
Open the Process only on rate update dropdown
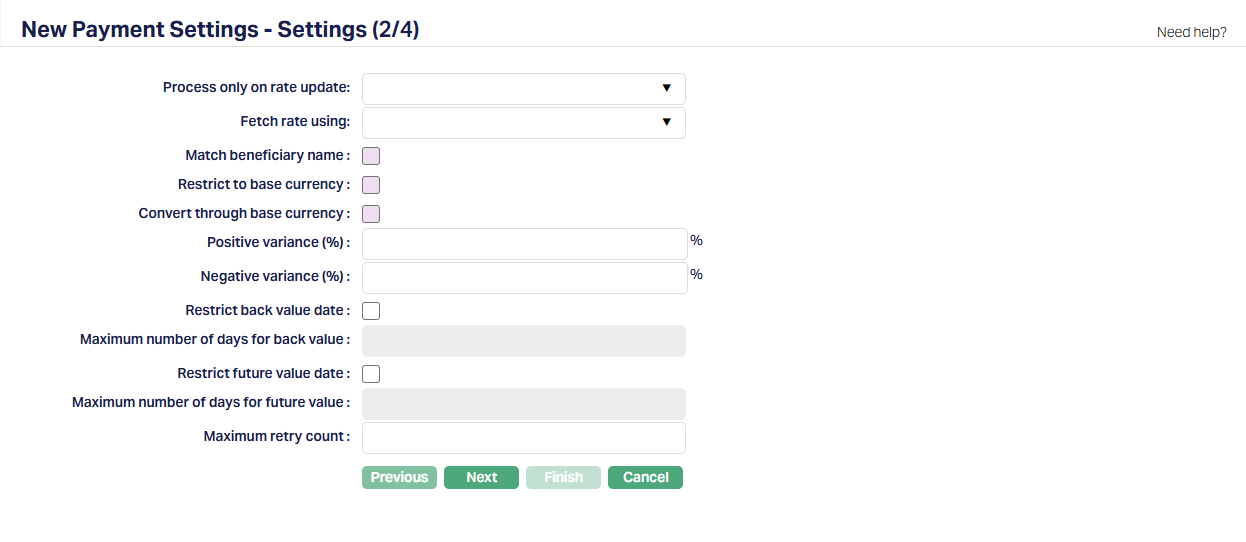point(523,89)
